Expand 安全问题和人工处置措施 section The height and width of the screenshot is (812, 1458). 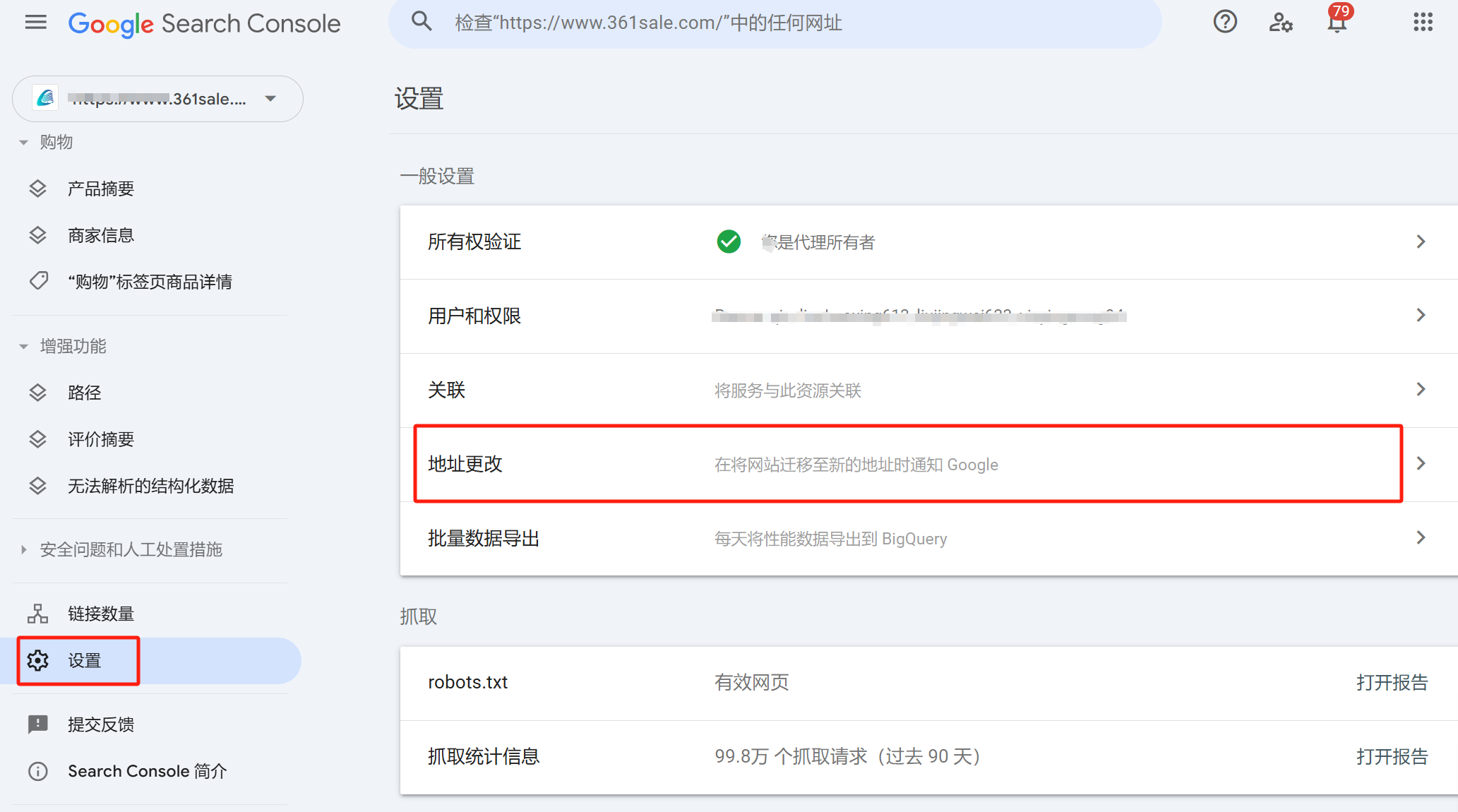click(x=23, y=549)
